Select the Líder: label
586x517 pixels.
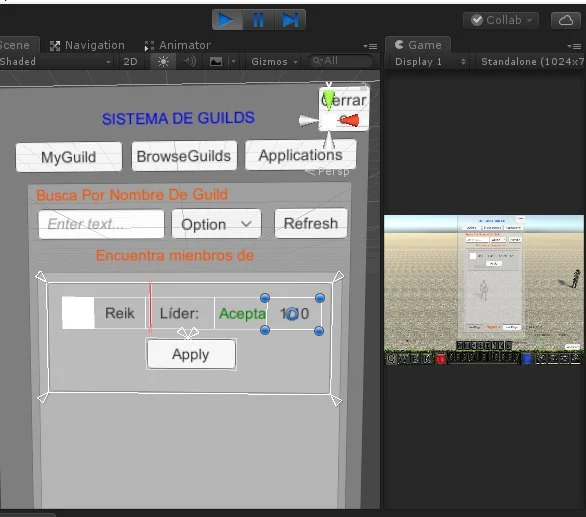179,313
